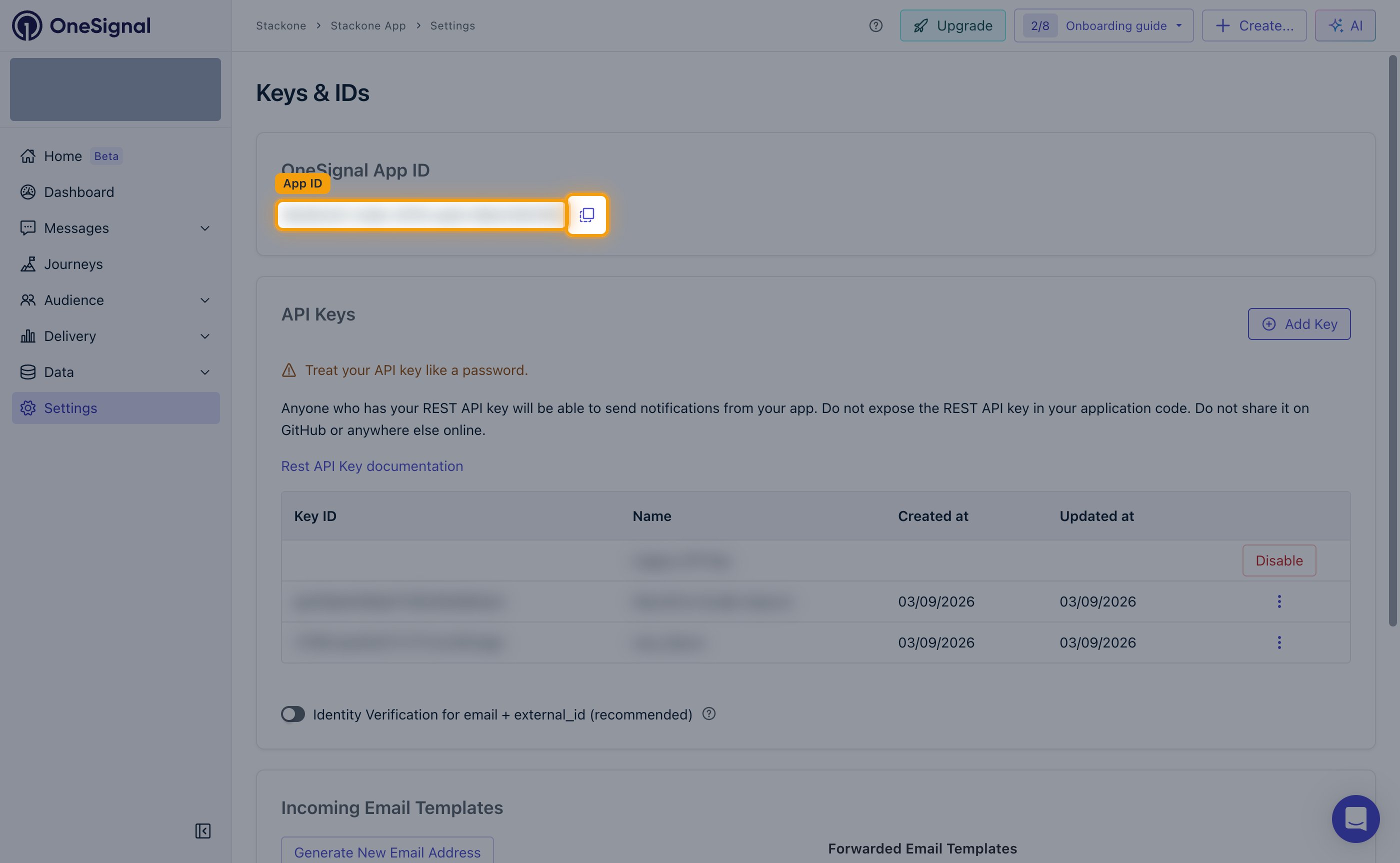Click the Keys & IDs page heading
Image resolution: width=1400 pixels, height=863 pixels.
(x=313, y=92)
